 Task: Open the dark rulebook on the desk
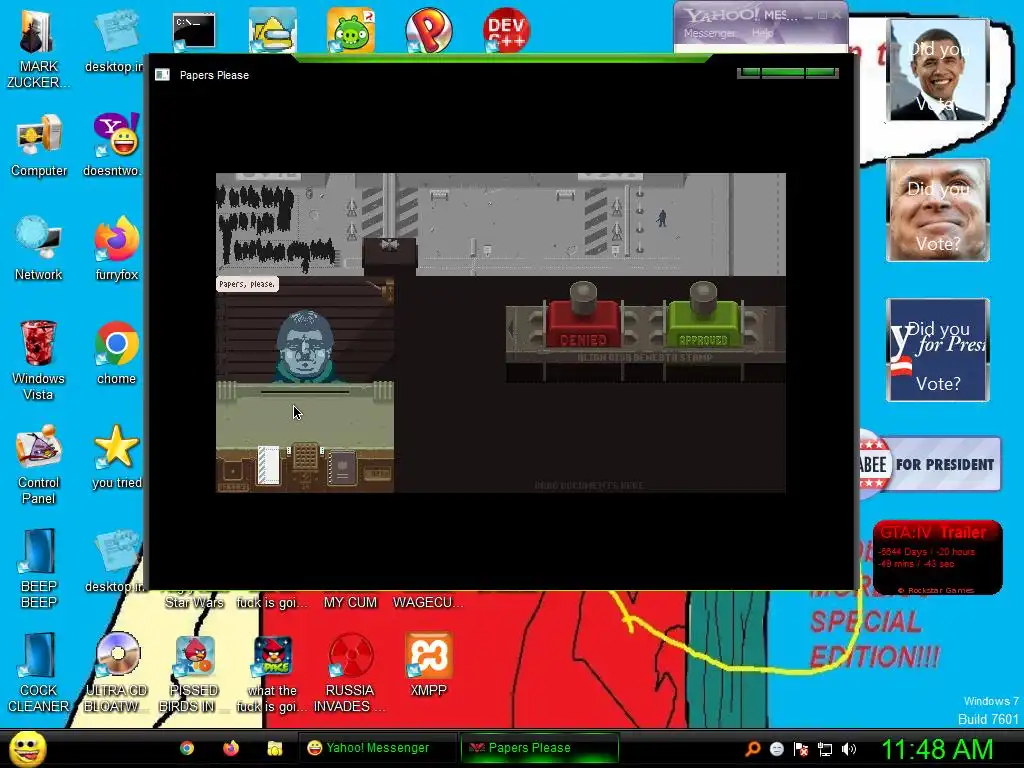344,468
